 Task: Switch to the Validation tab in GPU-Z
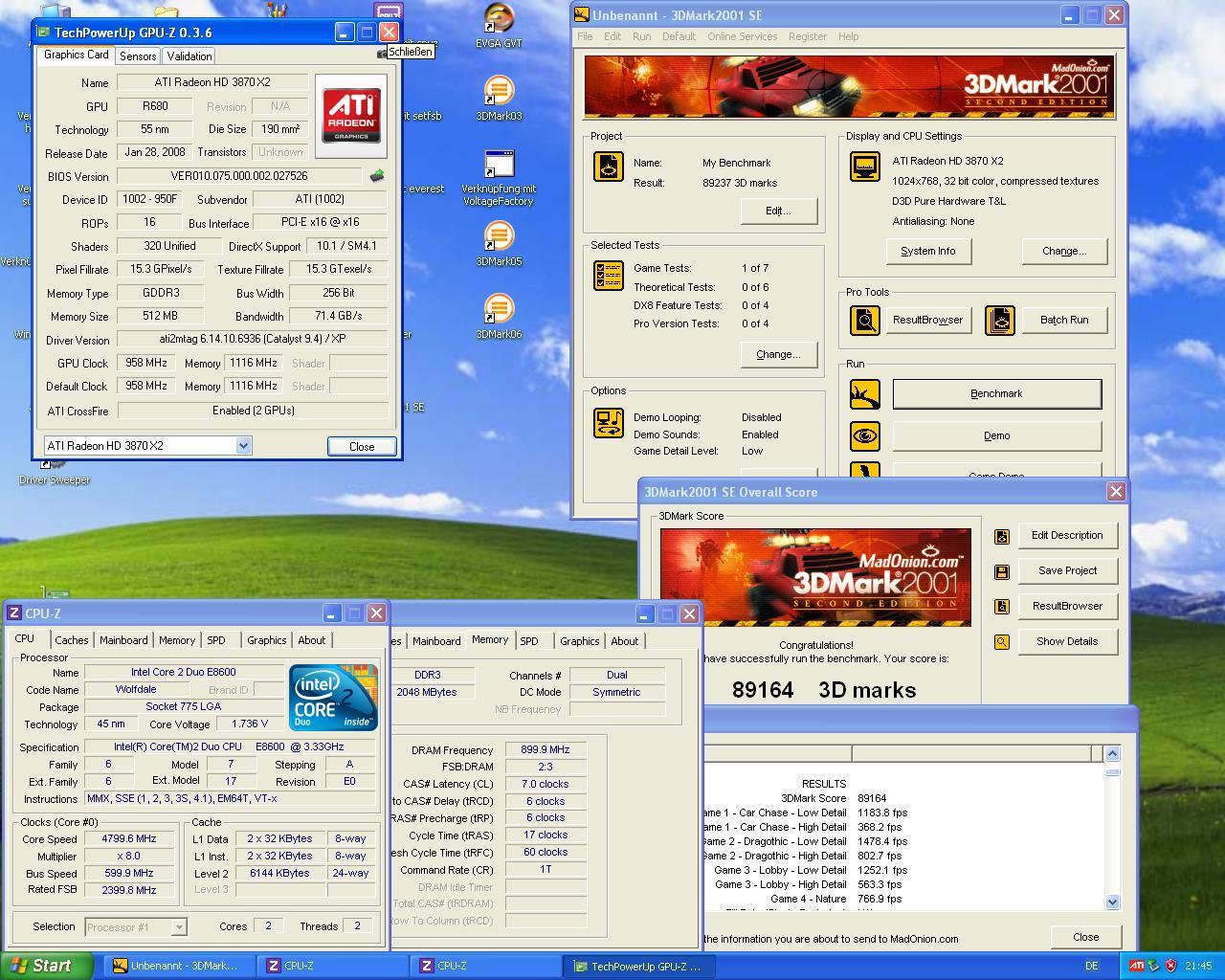tap(189, 56)
